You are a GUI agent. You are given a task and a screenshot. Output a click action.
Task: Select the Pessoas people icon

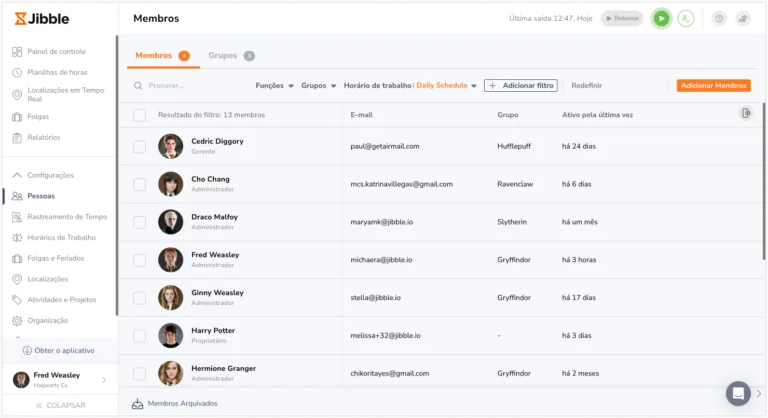pos(17,196)
